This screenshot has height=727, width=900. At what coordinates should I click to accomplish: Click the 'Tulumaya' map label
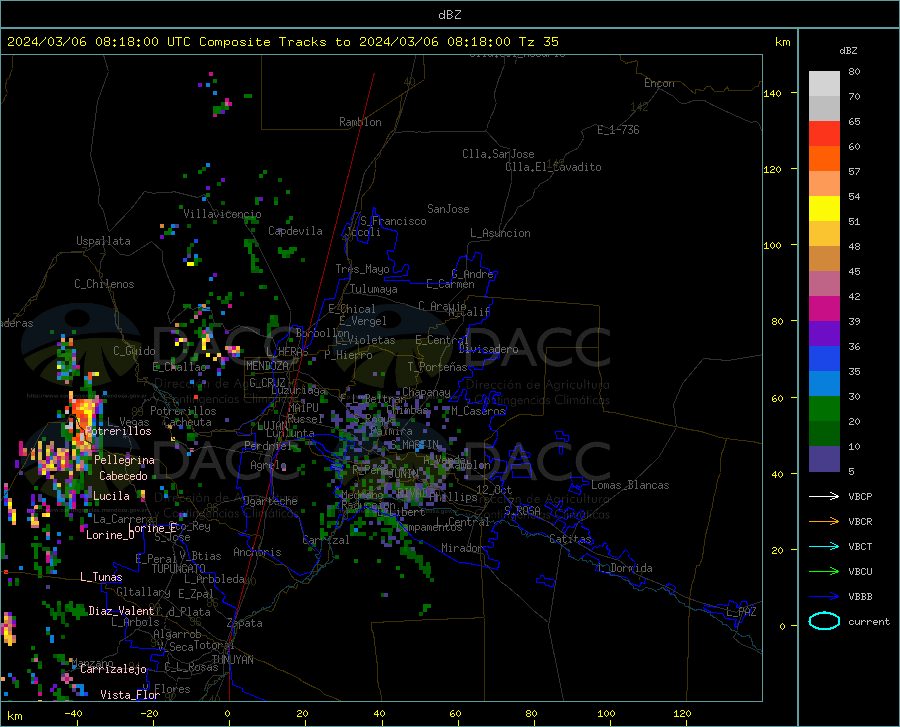pyautogui.click(x=374, y=289)
